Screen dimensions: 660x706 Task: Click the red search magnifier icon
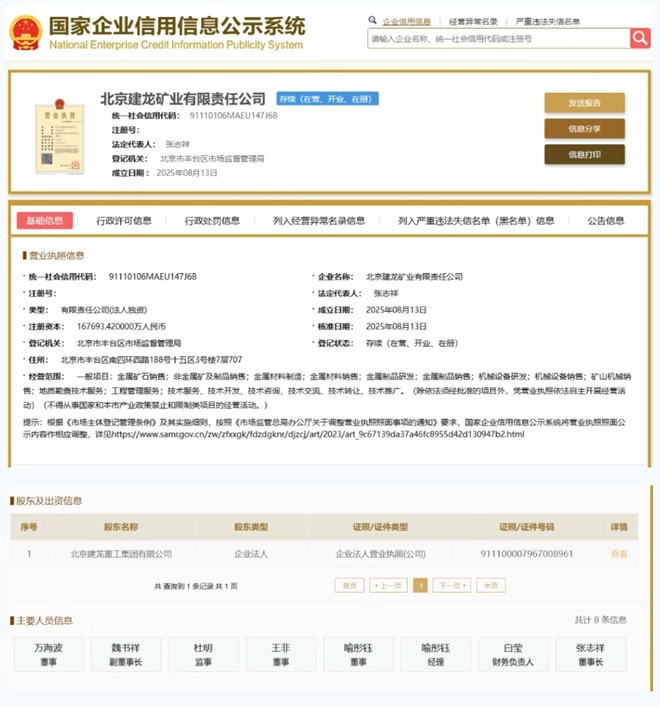click(640, 38)
